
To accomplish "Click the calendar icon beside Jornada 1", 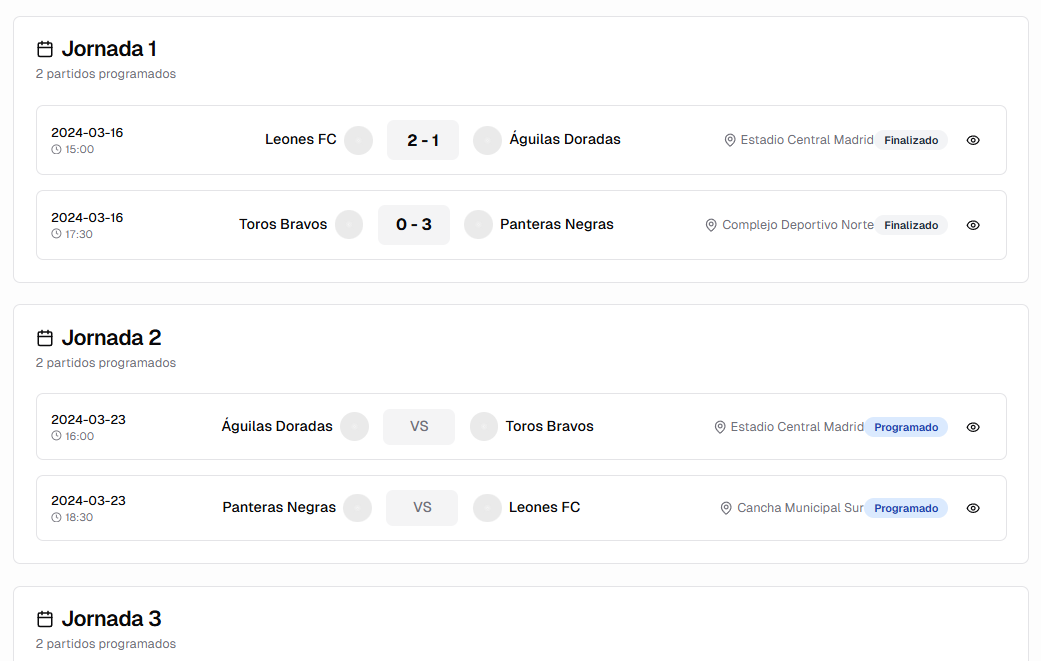I will coord(43,47).
